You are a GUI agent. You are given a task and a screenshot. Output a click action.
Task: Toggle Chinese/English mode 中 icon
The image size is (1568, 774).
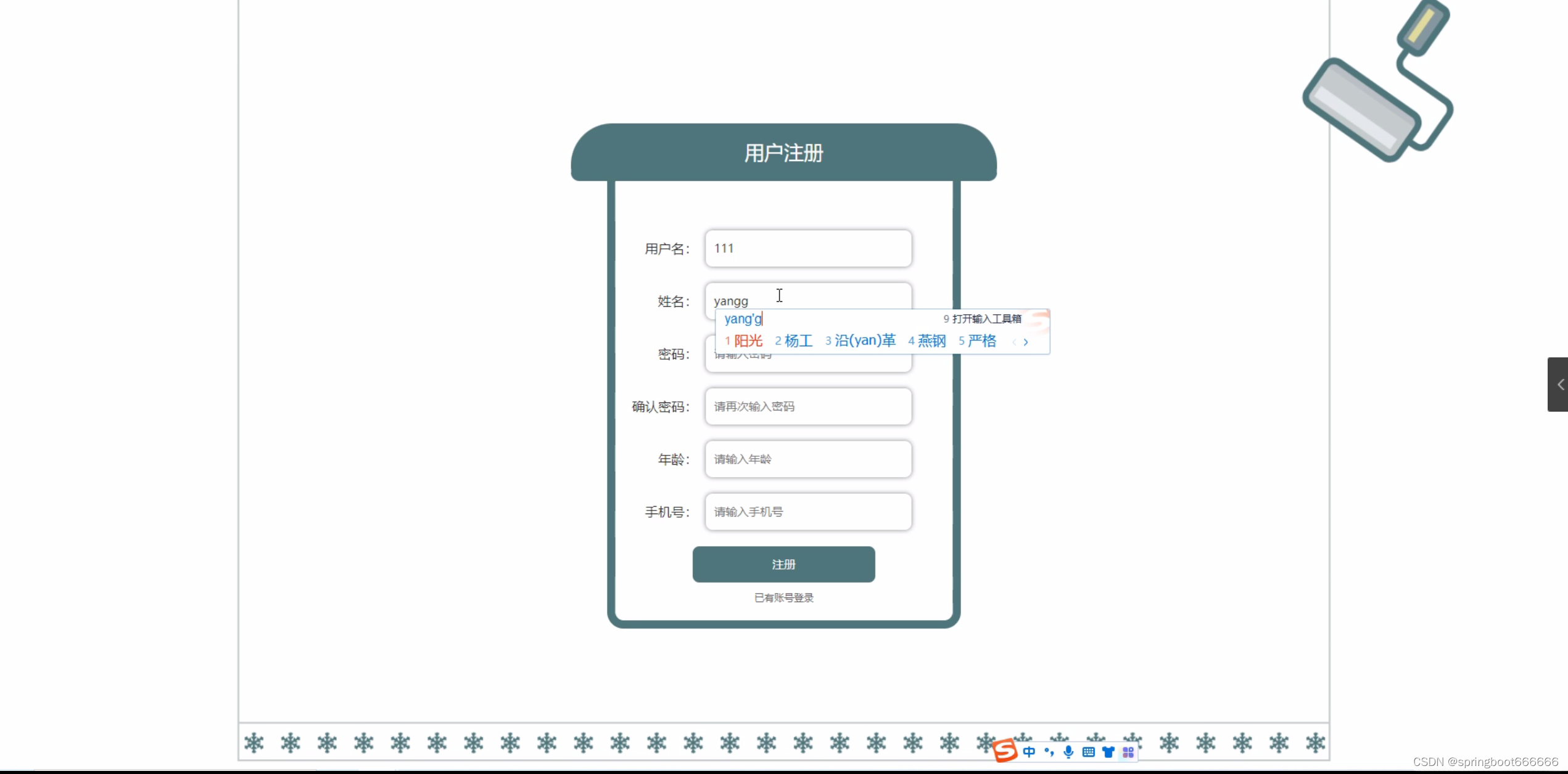click(1029, 752)
